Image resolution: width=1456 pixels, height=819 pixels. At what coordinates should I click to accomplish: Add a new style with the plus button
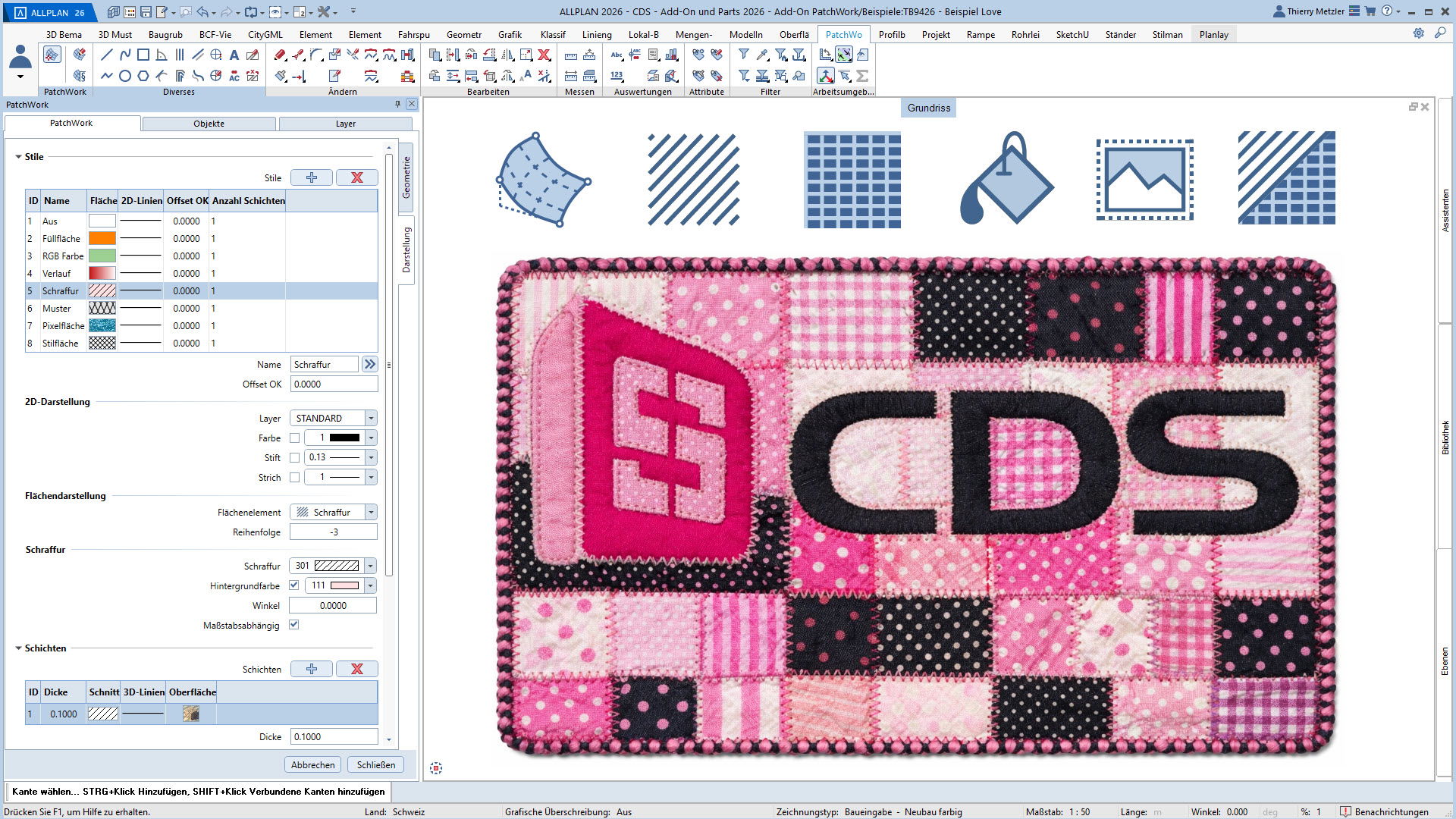(312, 177)
